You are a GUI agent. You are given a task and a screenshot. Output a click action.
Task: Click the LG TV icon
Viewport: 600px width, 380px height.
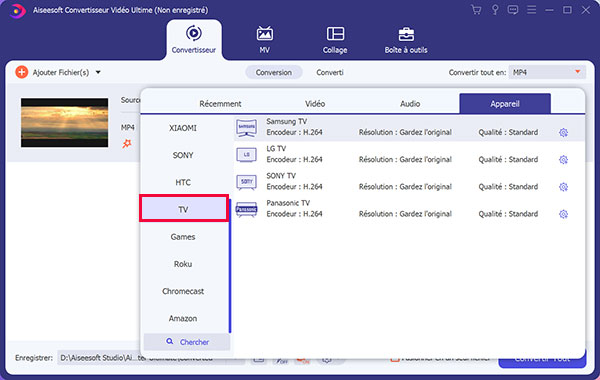(246, 155)
